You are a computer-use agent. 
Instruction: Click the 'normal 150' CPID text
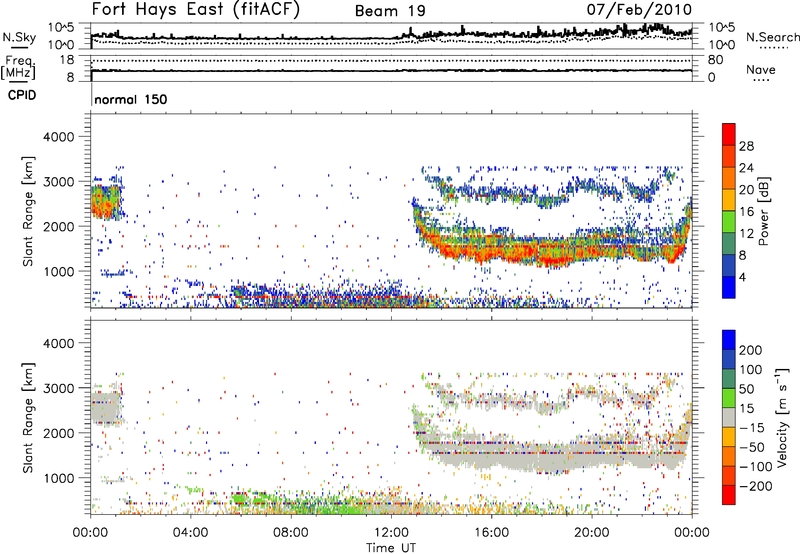tap(131, 99)
